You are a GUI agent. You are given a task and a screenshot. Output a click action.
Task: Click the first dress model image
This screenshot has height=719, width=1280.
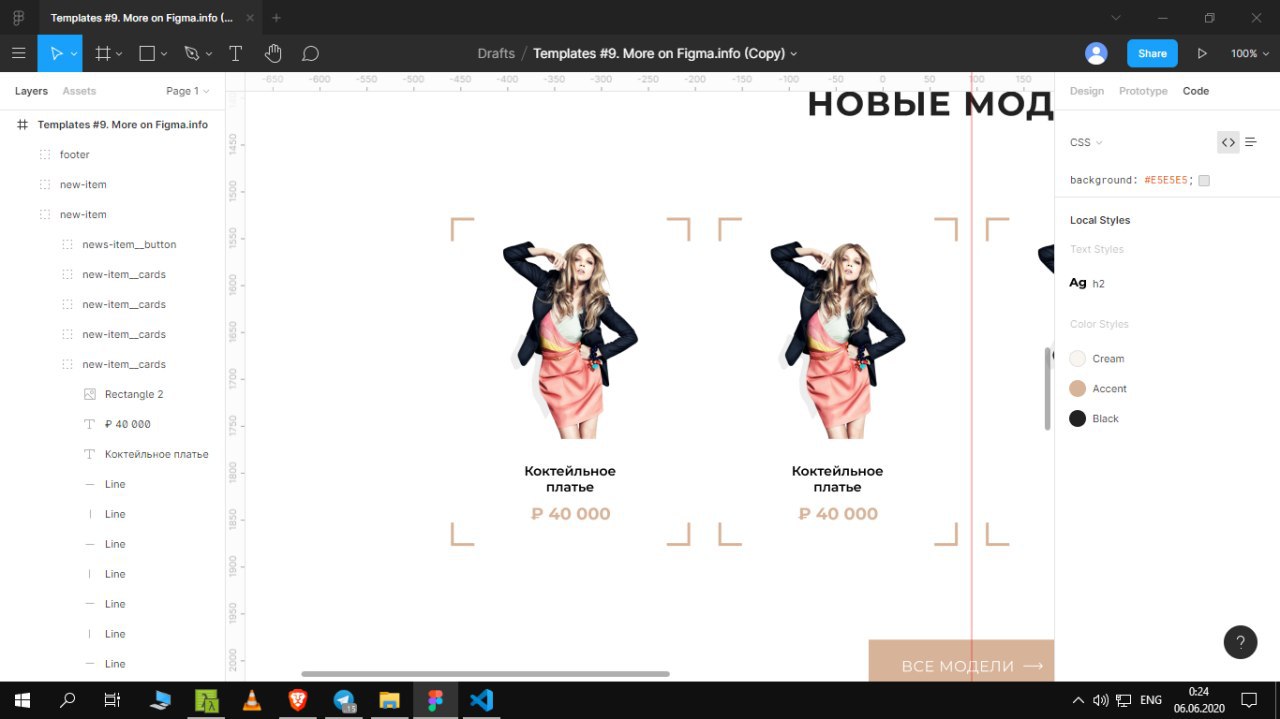570,340
